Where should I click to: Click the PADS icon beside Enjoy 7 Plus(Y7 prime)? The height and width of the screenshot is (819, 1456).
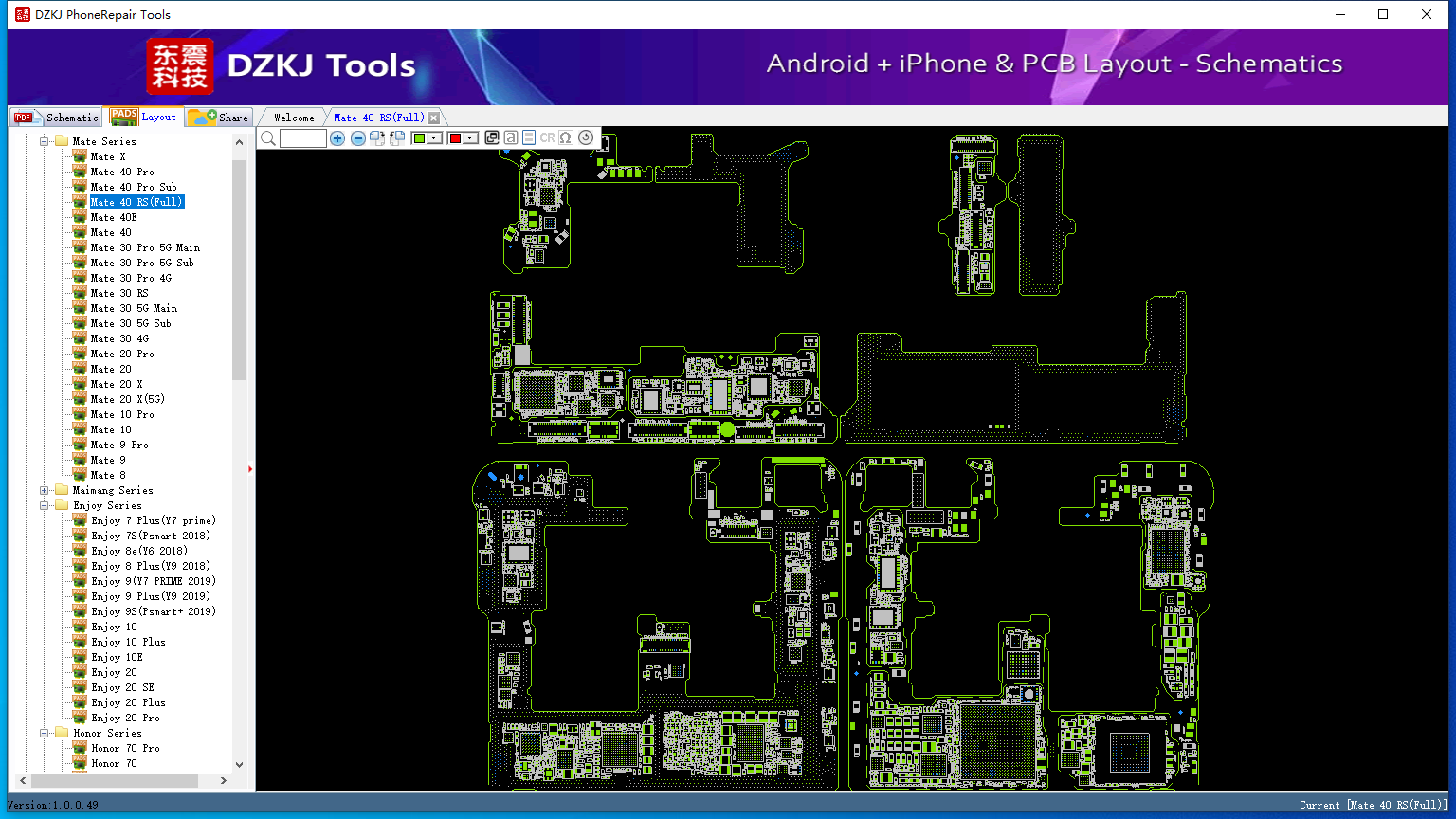click(80, 520)
